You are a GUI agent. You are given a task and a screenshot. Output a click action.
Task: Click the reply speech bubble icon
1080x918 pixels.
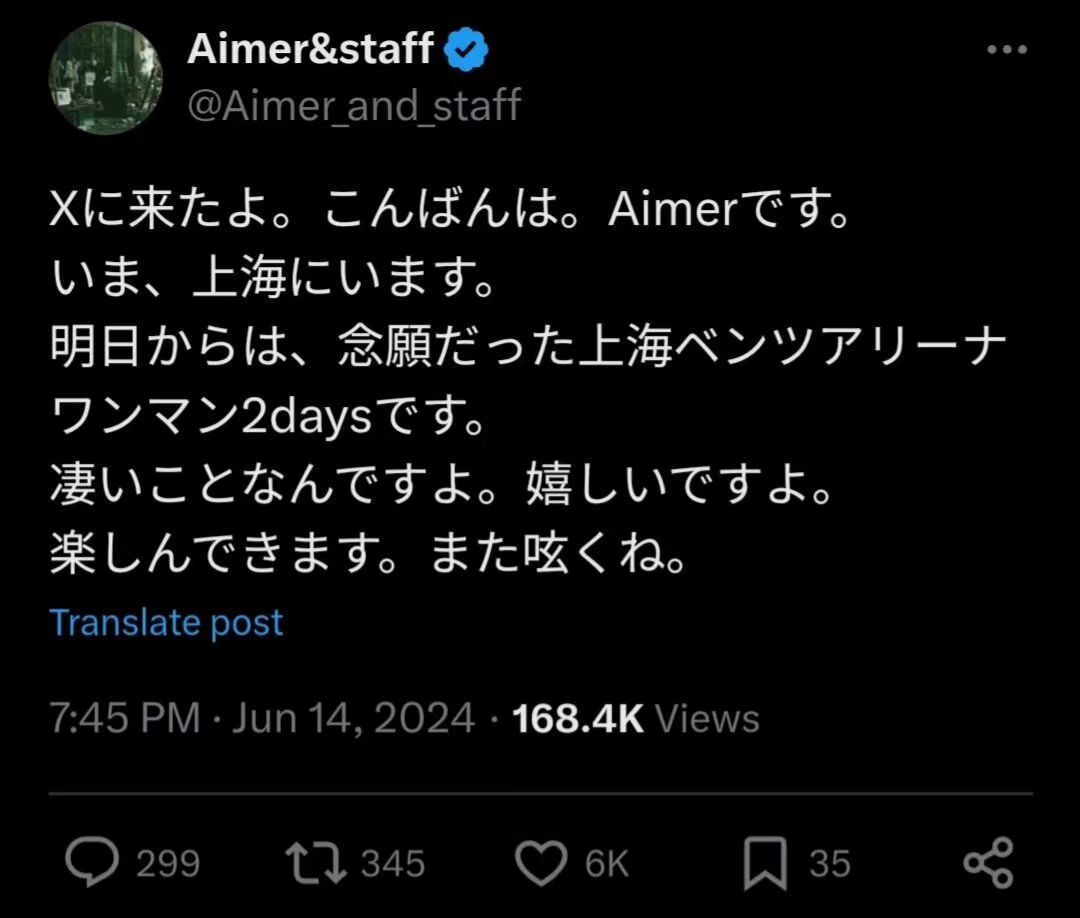pyautogui.click(x=94, y=863)
